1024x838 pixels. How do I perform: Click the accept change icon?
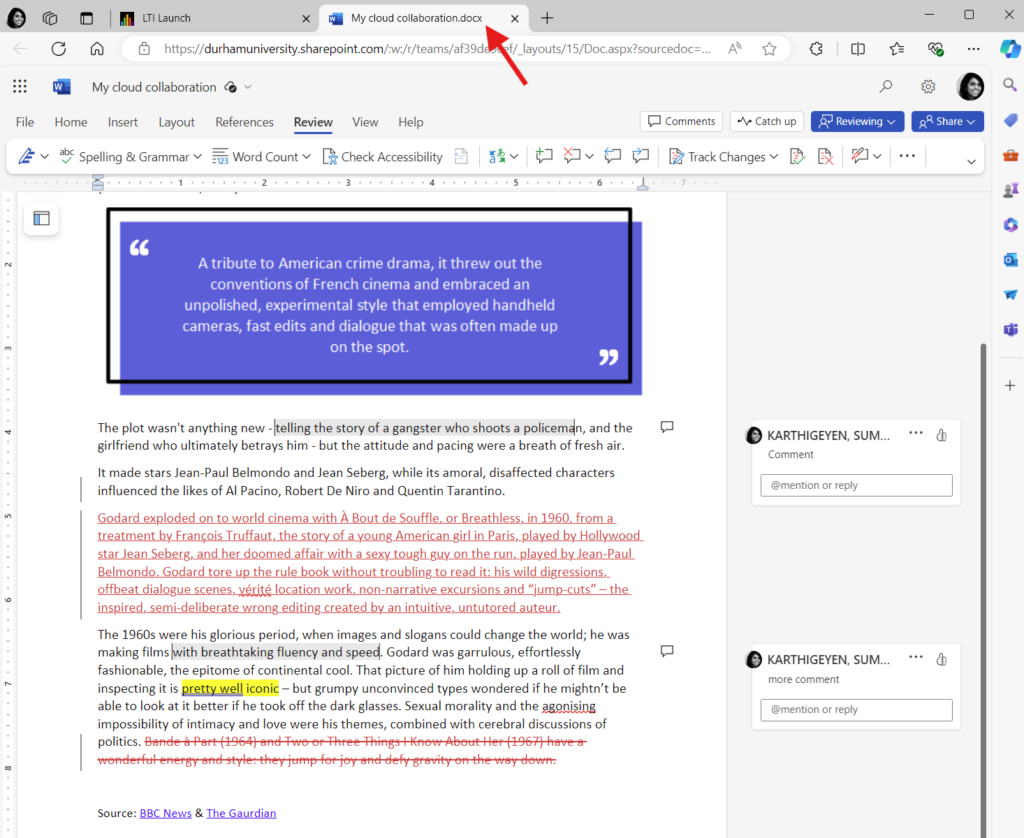797,156
